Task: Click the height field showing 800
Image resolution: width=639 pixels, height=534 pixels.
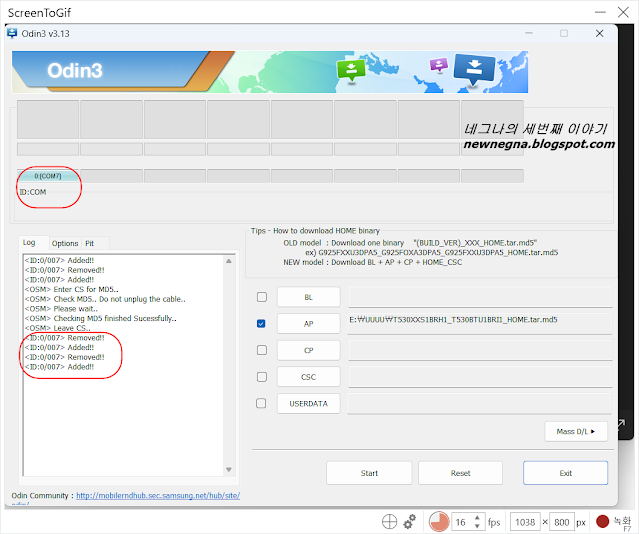Action: 562,522
